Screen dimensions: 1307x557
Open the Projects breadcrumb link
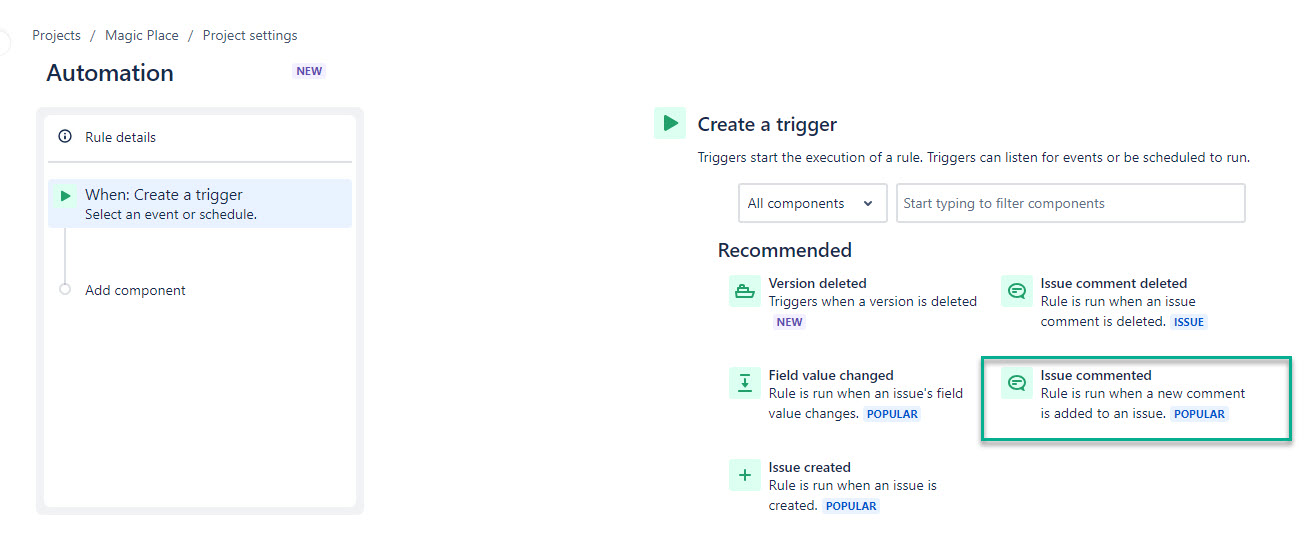[x=56, y=35]
